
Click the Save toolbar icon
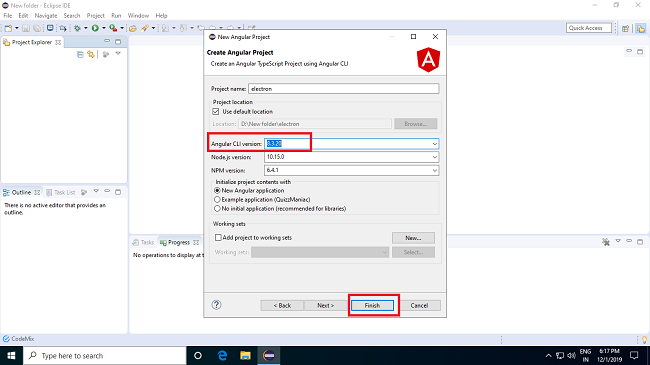pyautogui.click(x=26, y=28)
